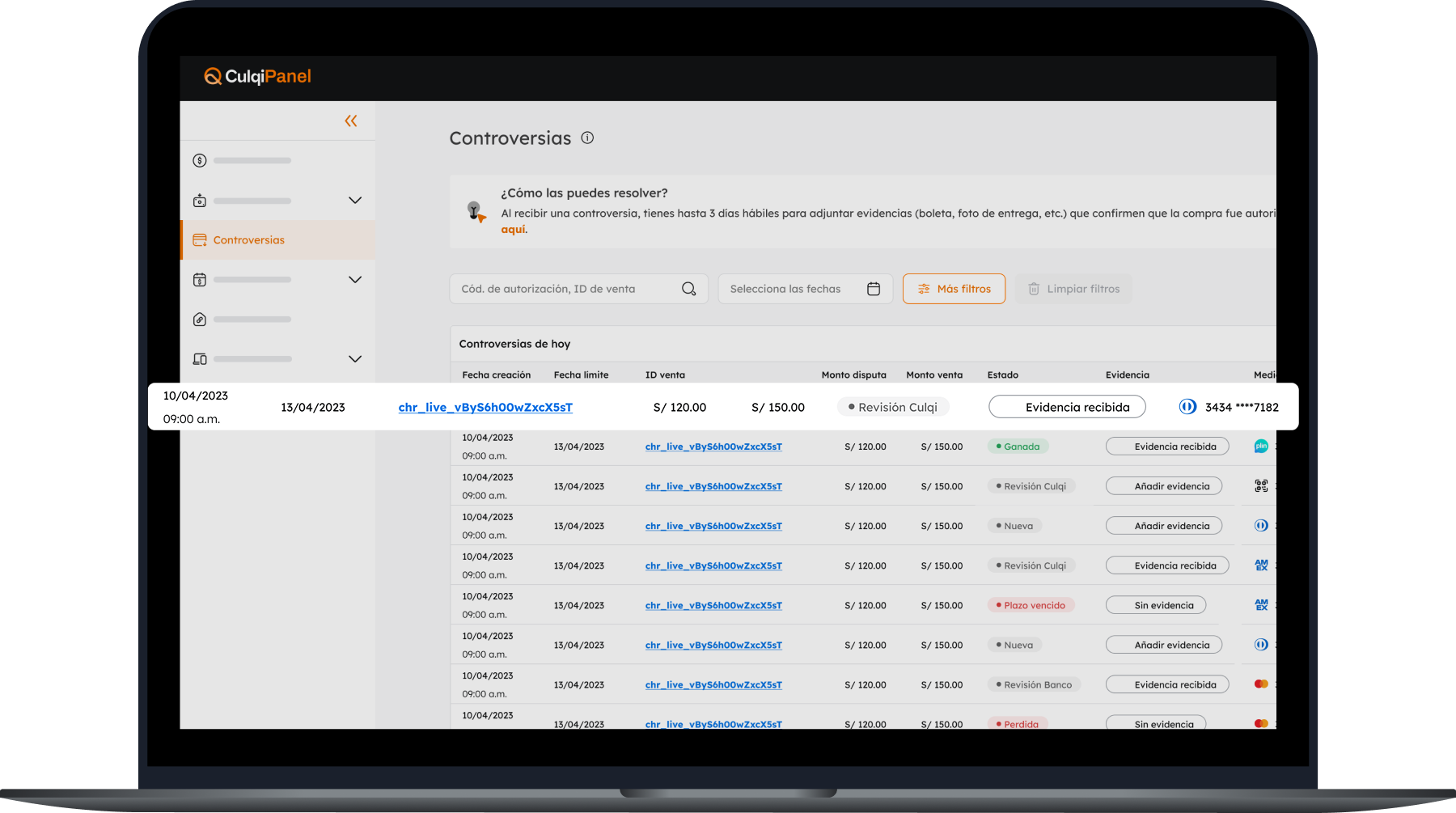Click the devices icon in sidebar
This screenshot has width=1456, height=813.
(x=200, y=359)
